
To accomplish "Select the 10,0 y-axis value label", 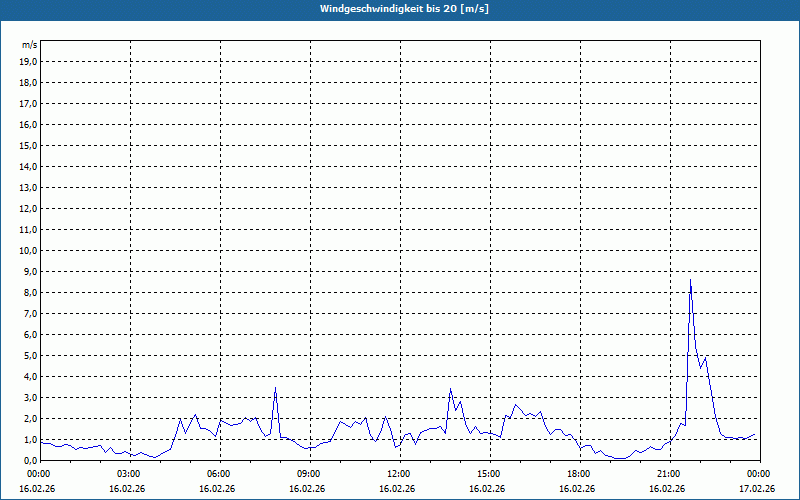I will click(x=29, y=250).
